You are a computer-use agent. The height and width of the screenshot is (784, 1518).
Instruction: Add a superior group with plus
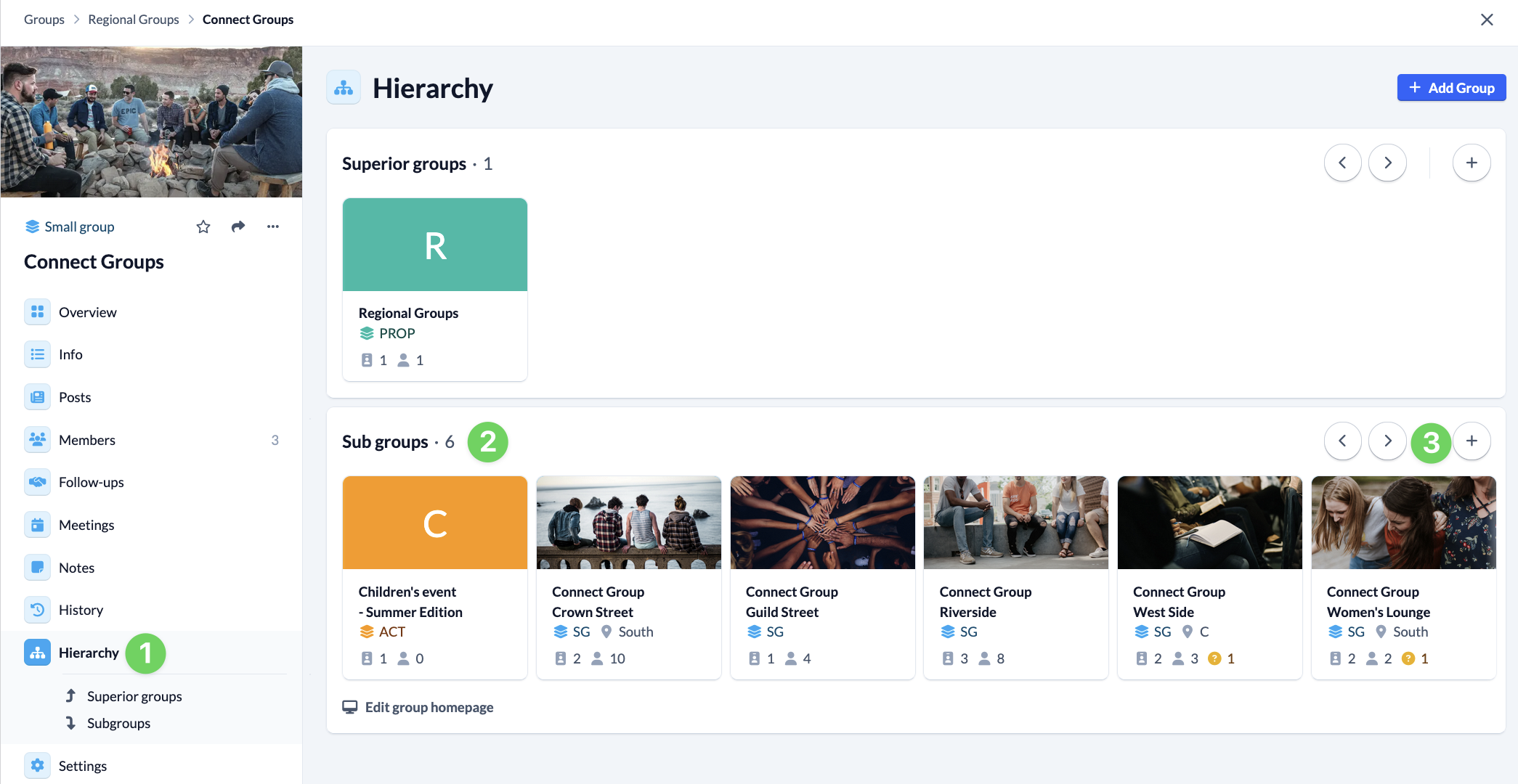tap(1472, 163)
